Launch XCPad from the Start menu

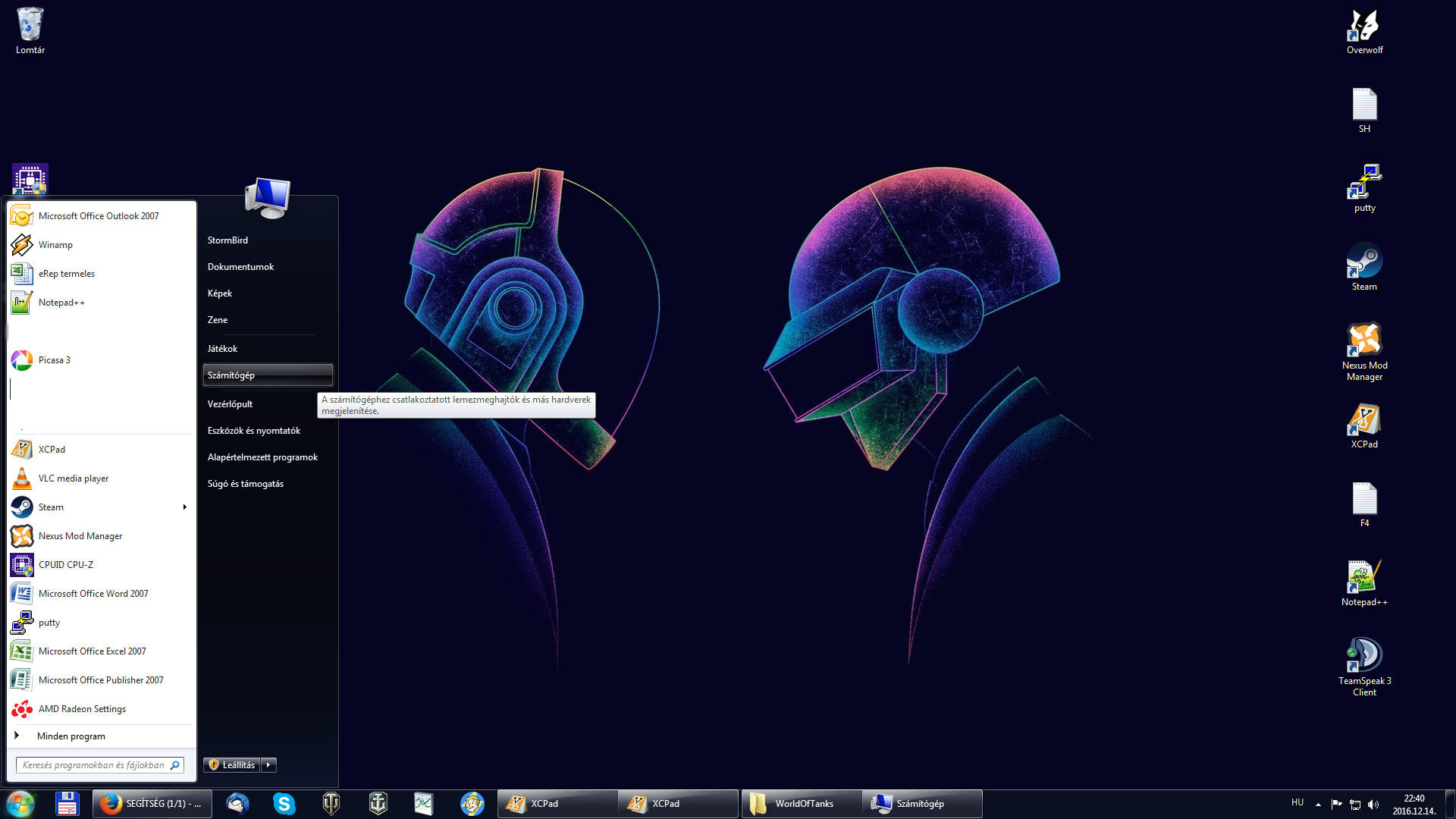[x=102, y=450]
